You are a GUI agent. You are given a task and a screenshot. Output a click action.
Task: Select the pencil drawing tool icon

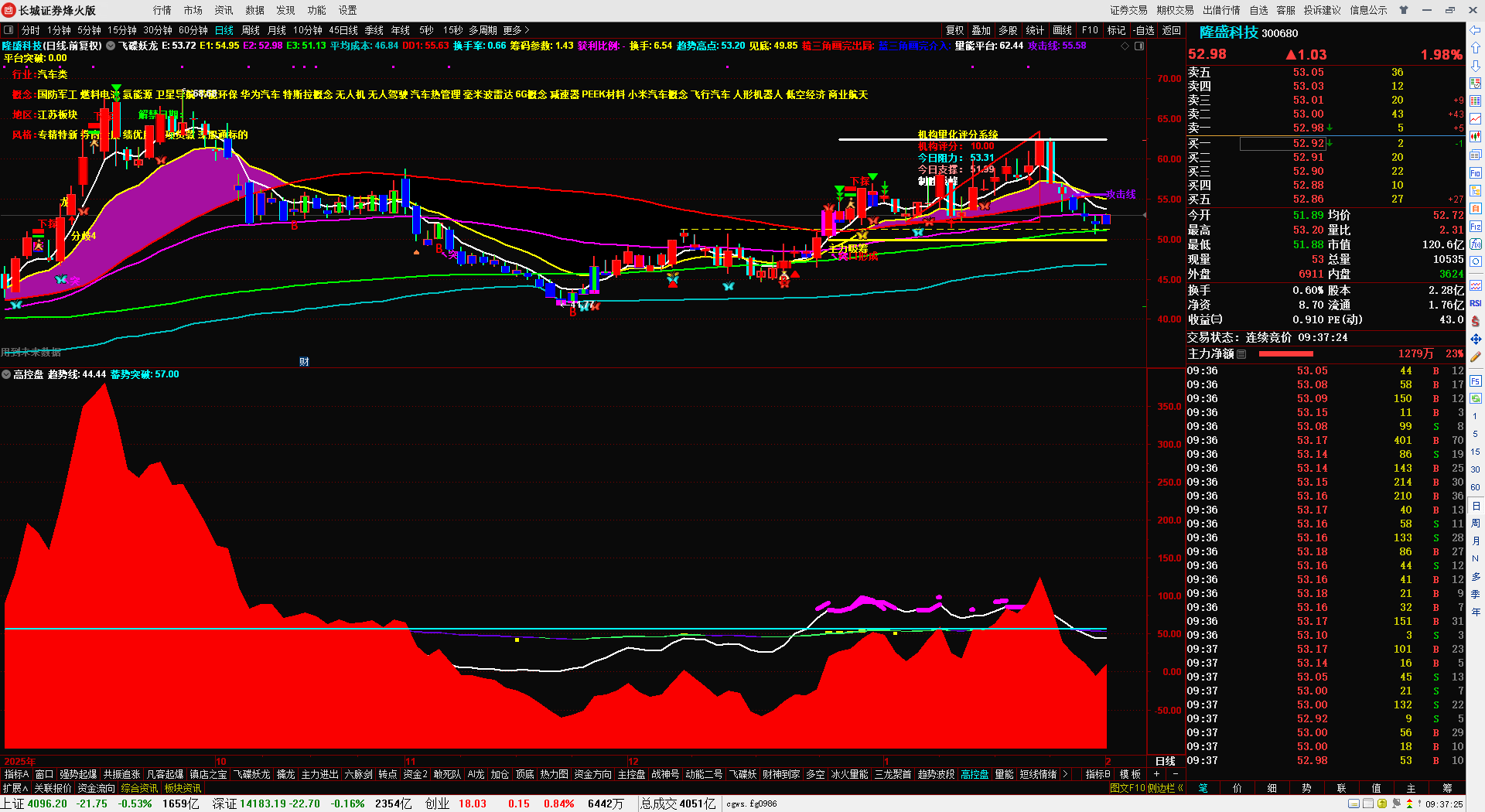tap(1476, 357)
